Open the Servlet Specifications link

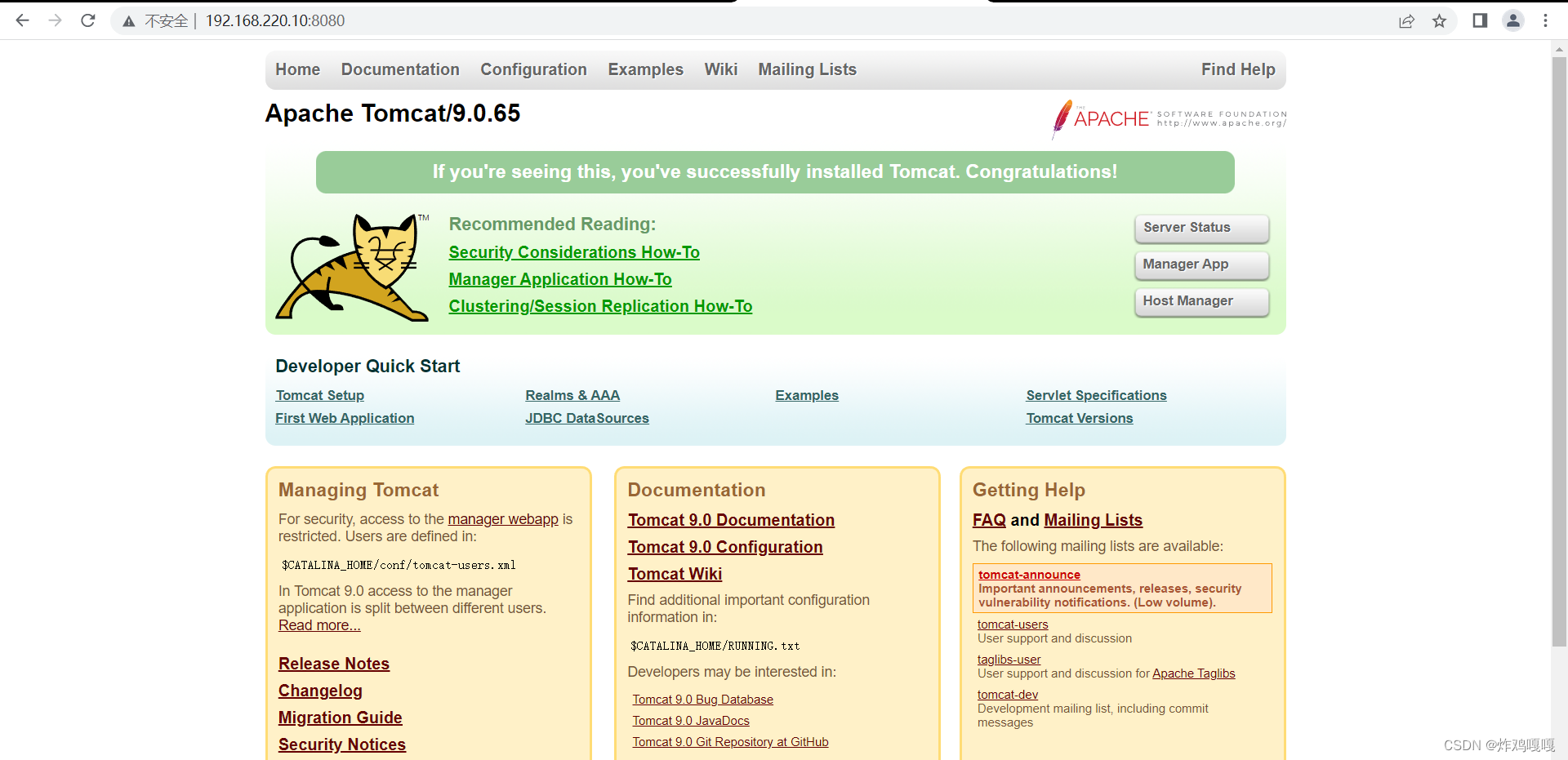(1096, 395)
